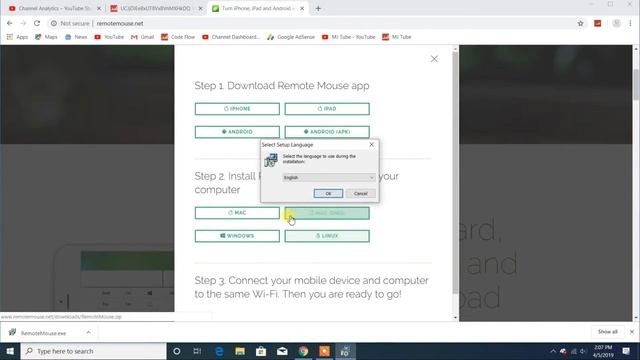Screen dimensions: 640x360
Task: Download the iPad app
Action: coord(327,109)
